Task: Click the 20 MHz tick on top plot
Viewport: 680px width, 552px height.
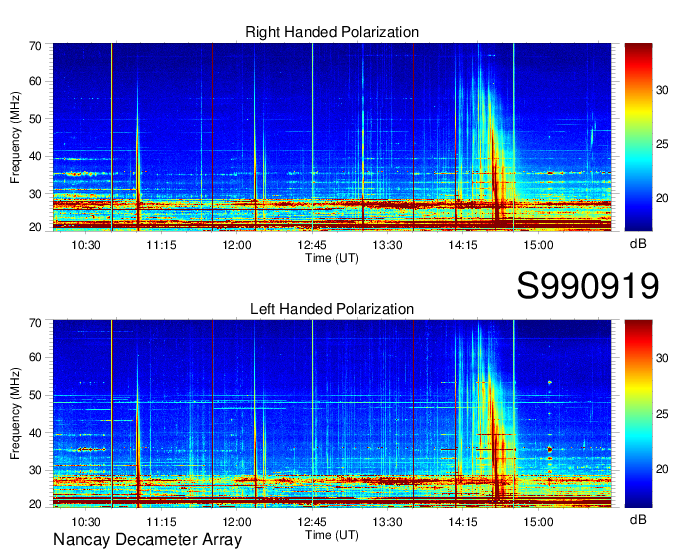Action: [35, 227]
